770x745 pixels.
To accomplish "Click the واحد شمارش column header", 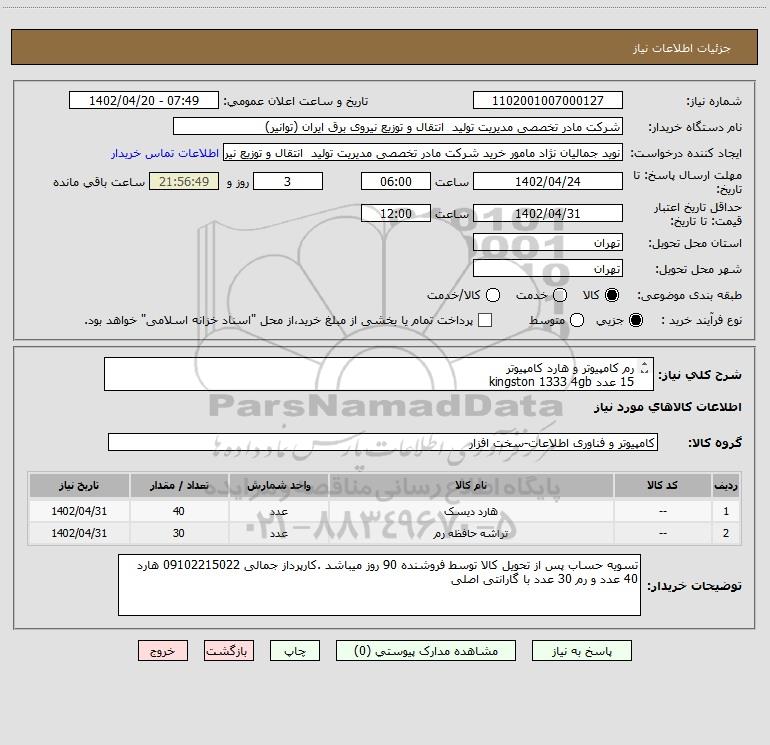I will tap(278, 486).
